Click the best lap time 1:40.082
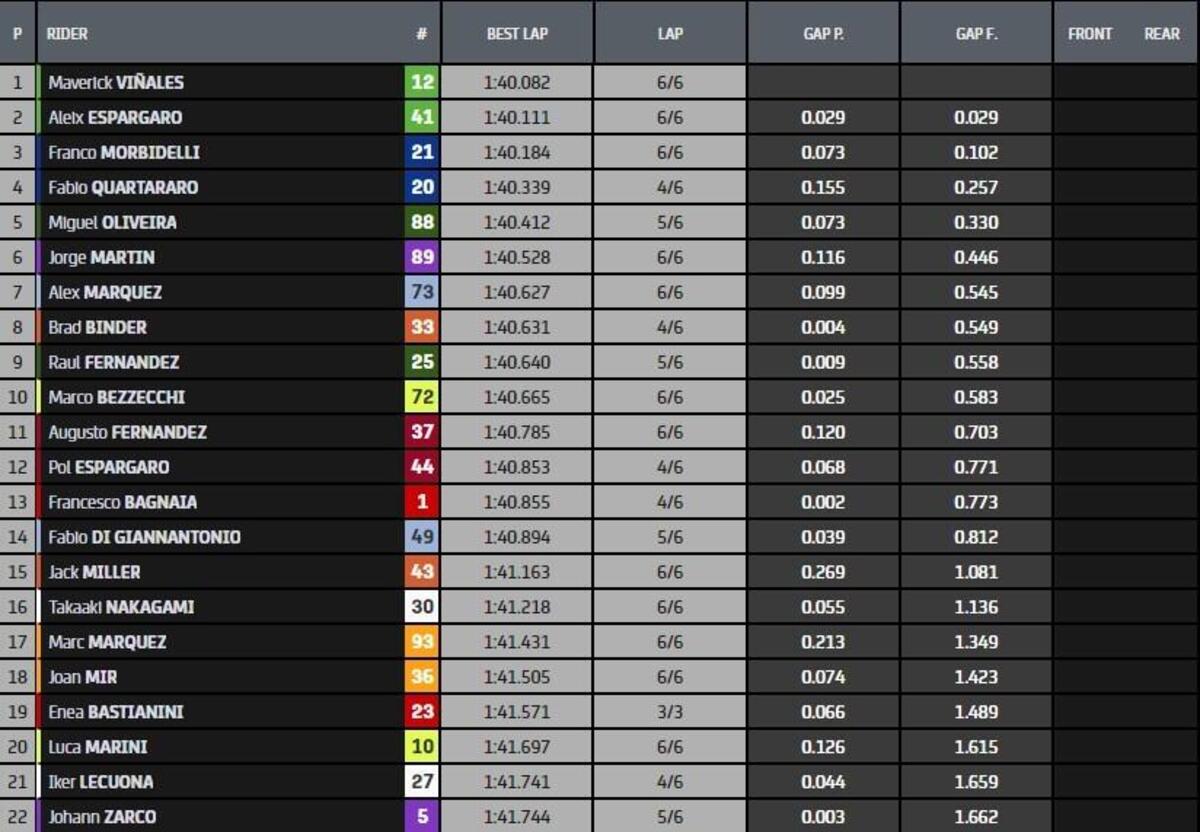 pos(517,82)
